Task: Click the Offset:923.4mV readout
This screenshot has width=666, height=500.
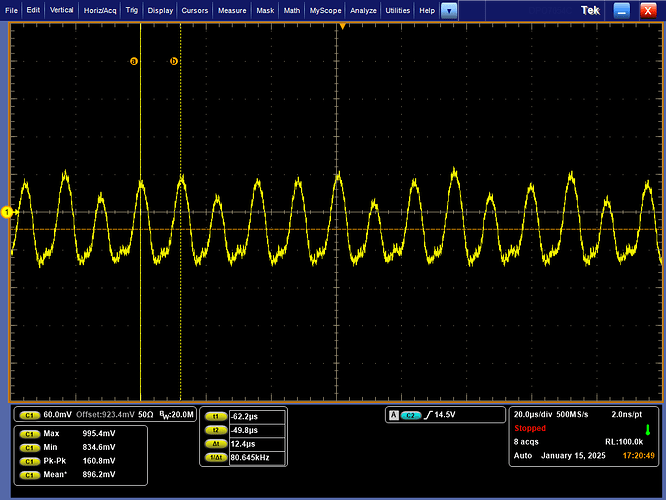Action: pyautogui.click(x=105, y=415)
